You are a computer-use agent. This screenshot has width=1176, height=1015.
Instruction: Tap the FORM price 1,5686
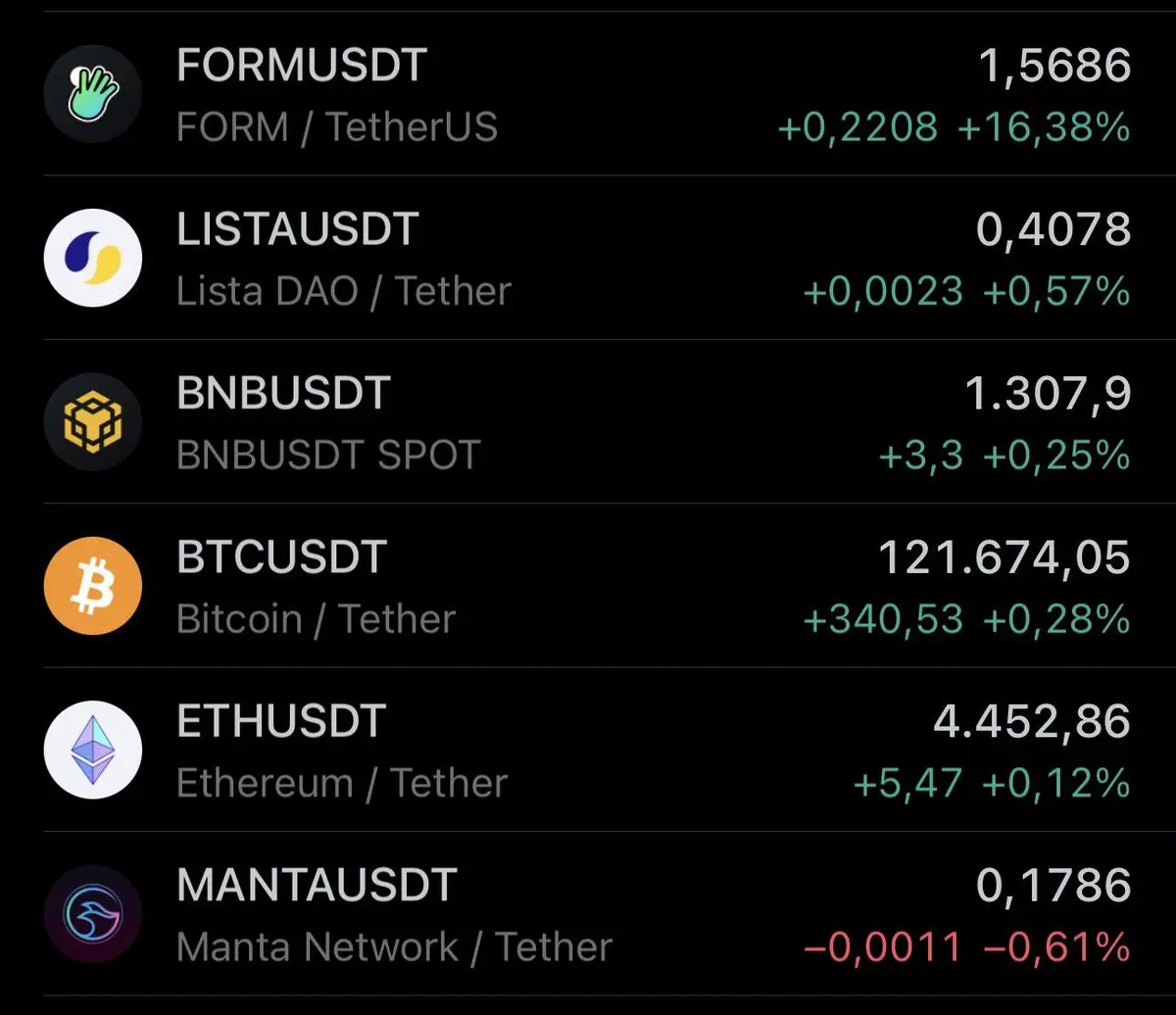(x=1054, y=67)
